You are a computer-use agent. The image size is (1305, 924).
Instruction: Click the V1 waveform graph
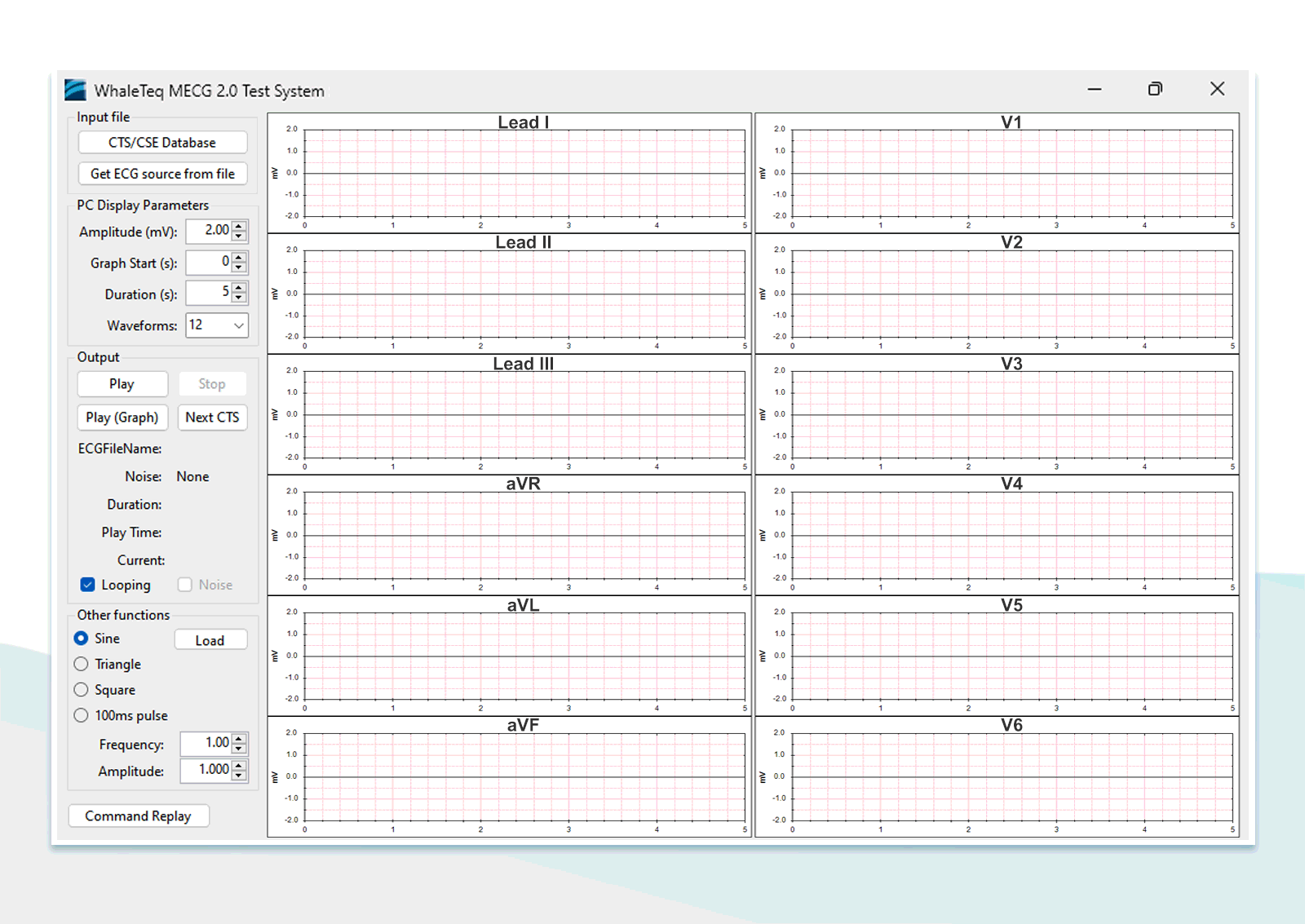tap(997, 173)
